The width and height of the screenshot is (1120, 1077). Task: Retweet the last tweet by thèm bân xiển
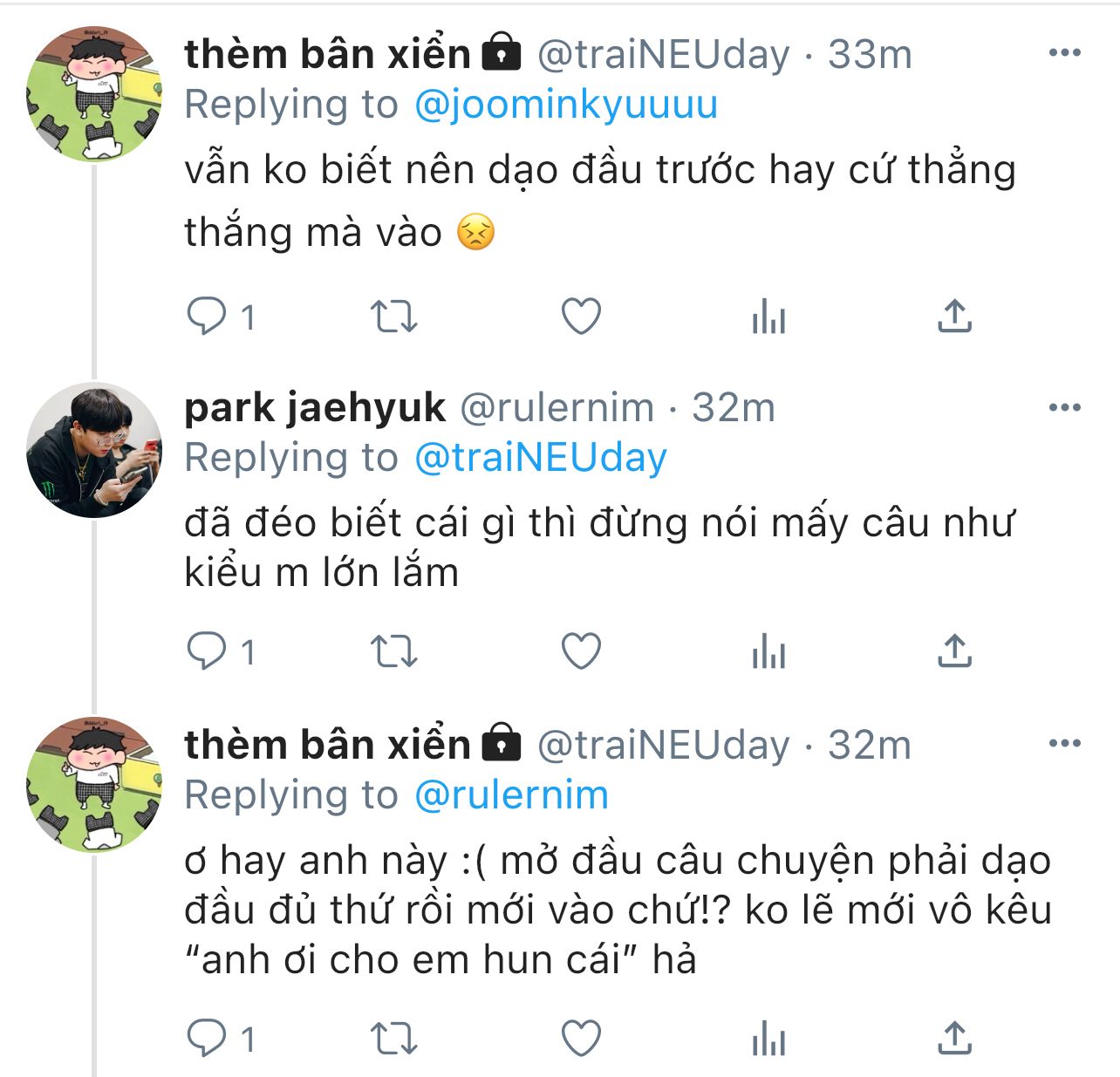click(394, 1039)
